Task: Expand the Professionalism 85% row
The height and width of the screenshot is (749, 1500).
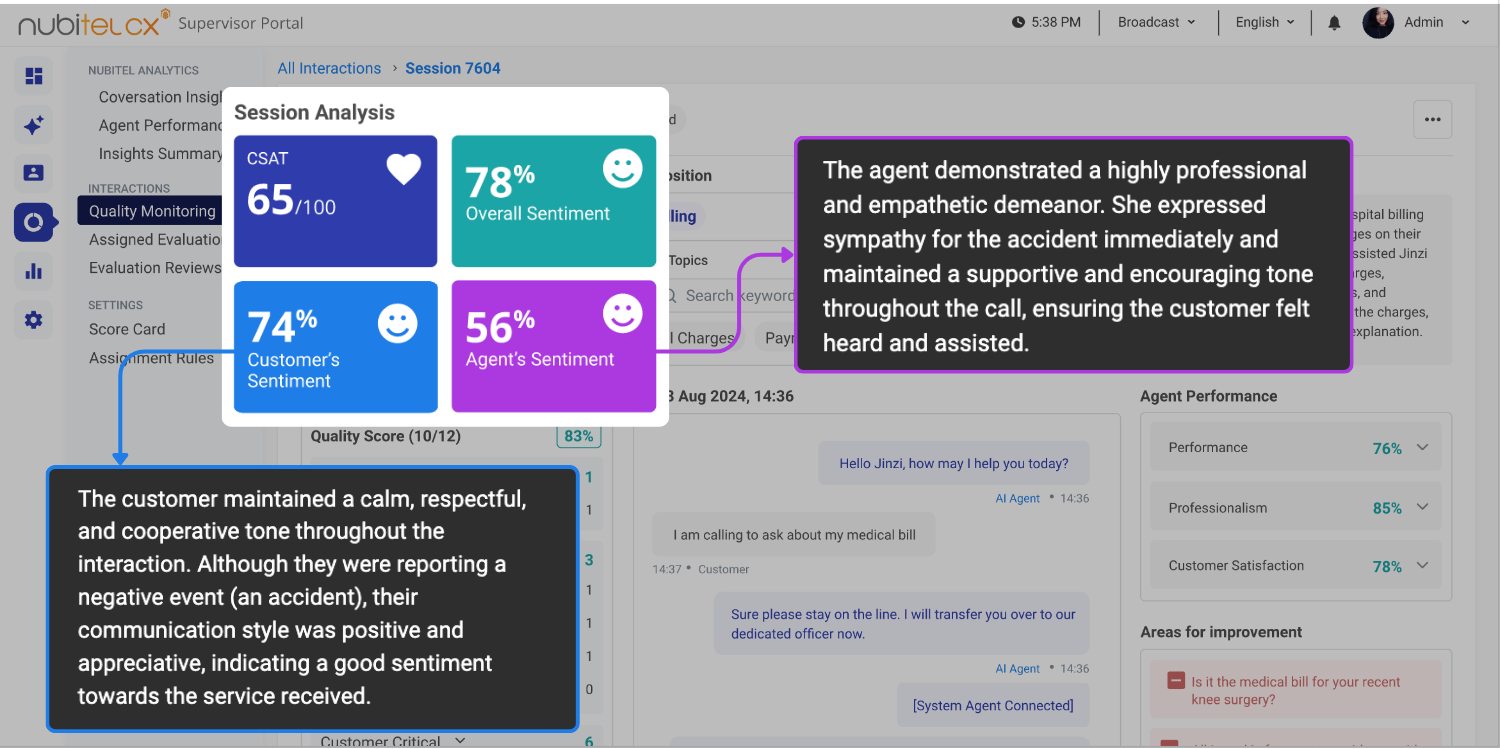Action: coord(1295,508)
